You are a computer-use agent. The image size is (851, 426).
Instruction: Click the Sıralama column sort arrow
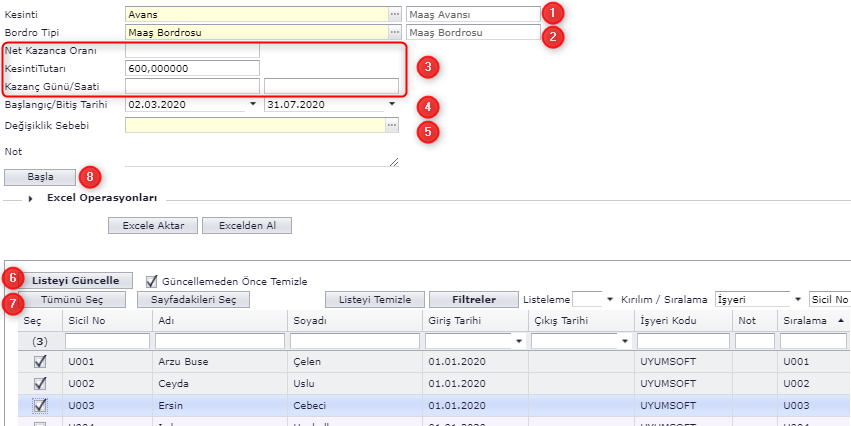coord(840,319)
